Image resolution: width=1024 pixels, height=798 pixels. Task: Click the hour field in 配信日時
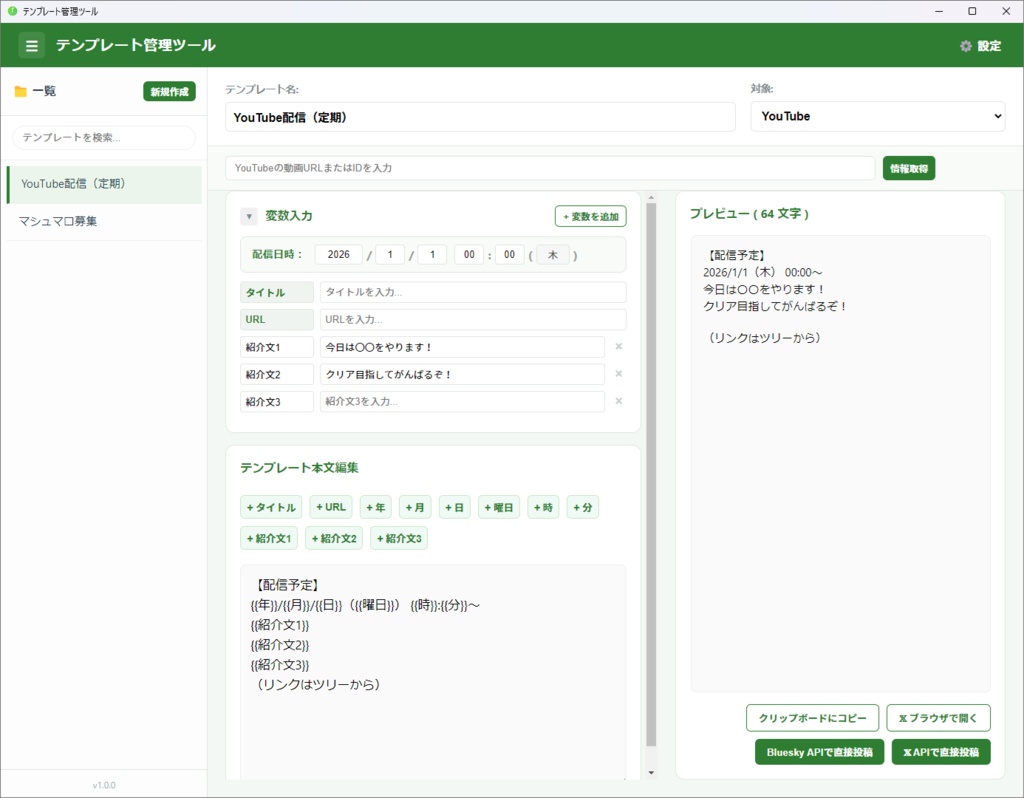[x=469, y=255]
